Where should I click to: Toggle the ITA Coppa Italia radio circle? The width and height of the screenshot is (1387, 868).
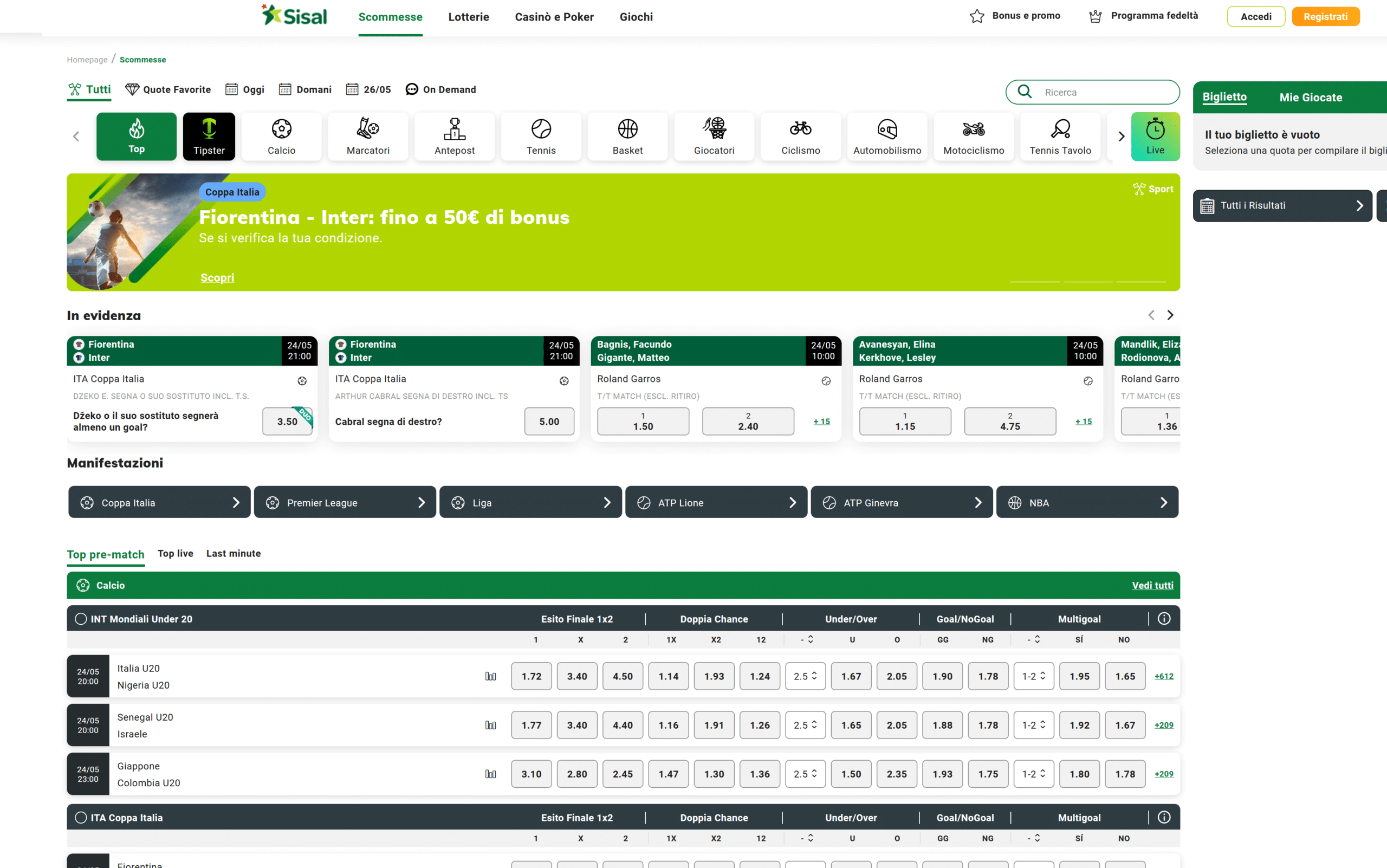81,818
